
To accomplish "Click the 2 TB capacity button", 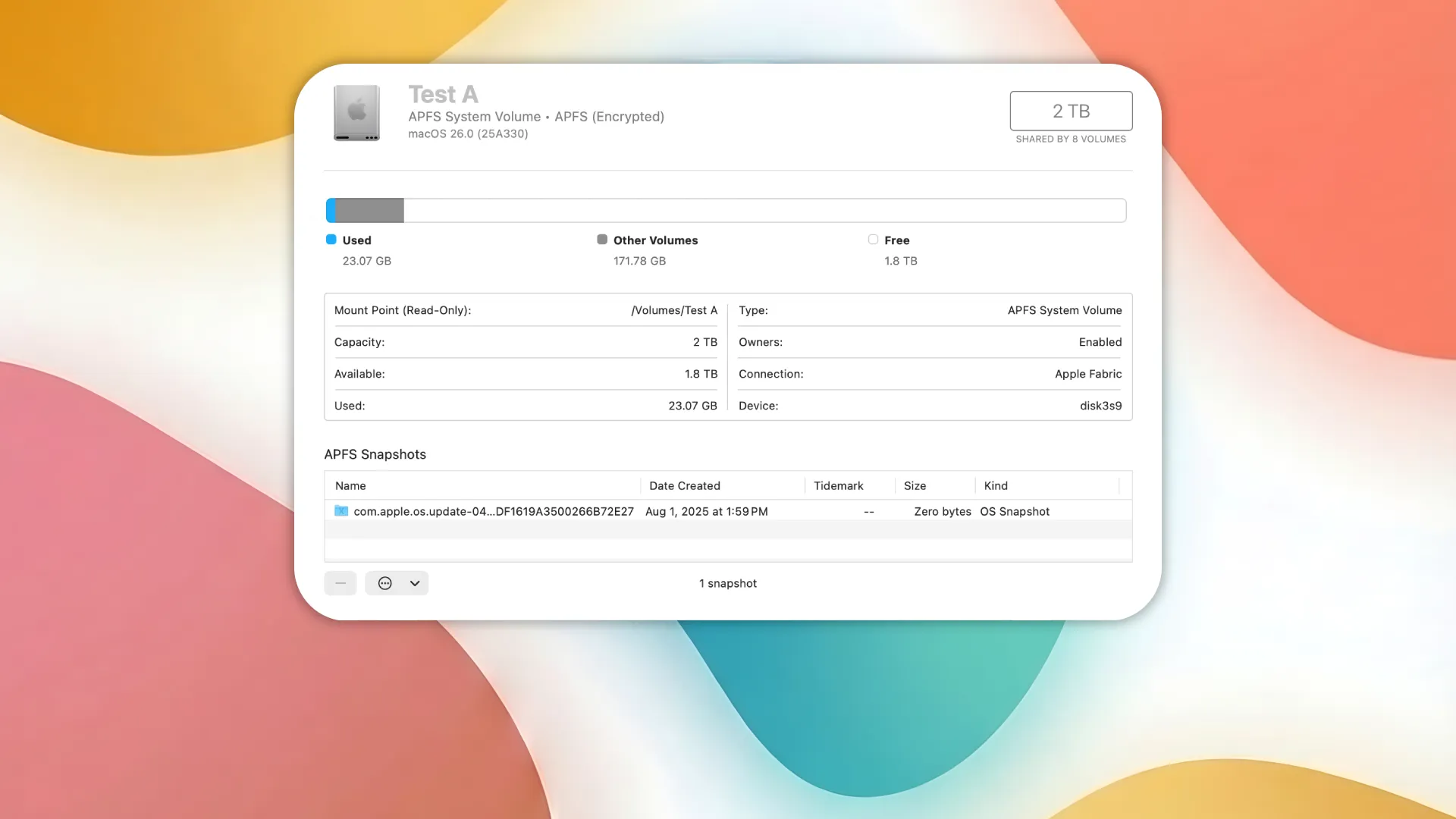I will click(1070, 111).
